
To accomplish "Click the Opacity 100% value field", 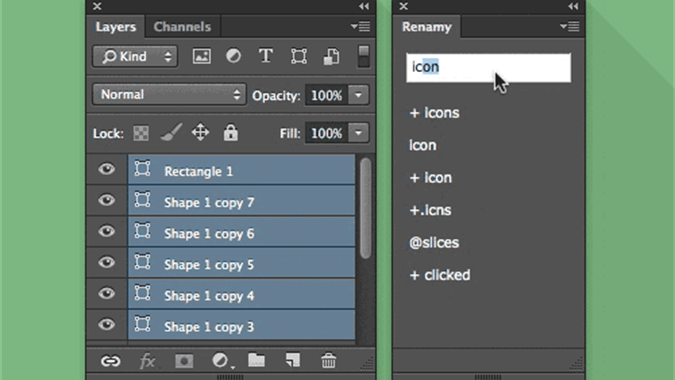I will pyautogui.click(x=326, y=95).
